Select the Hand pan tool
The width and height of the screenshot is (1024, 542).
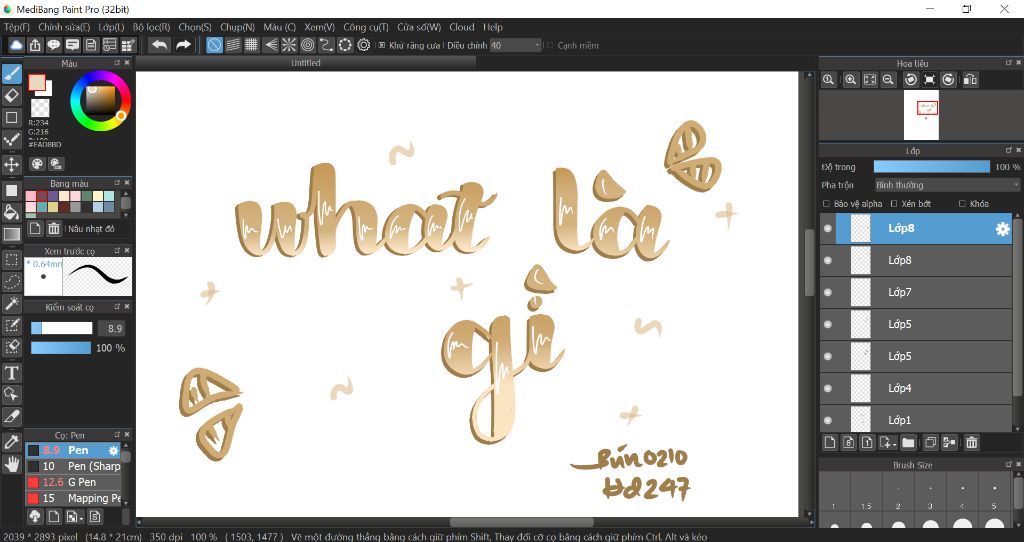pos(12,464)
